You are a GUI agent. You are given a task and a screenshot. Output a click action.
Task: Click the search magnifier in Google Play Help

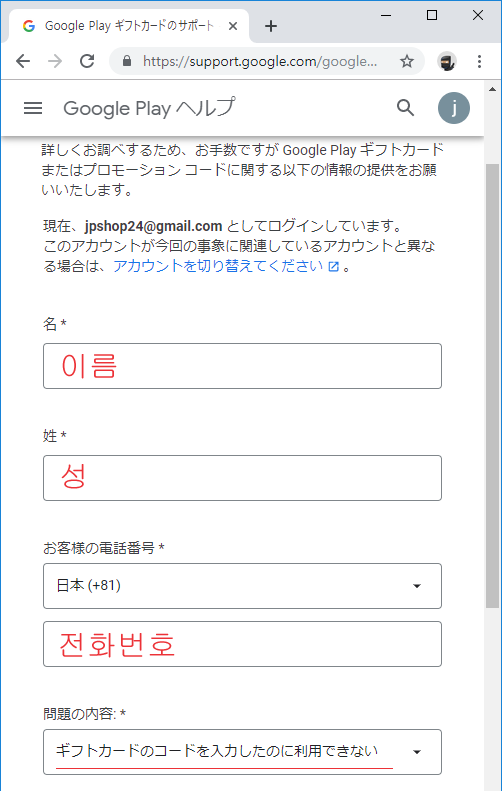tap(405, 108)
